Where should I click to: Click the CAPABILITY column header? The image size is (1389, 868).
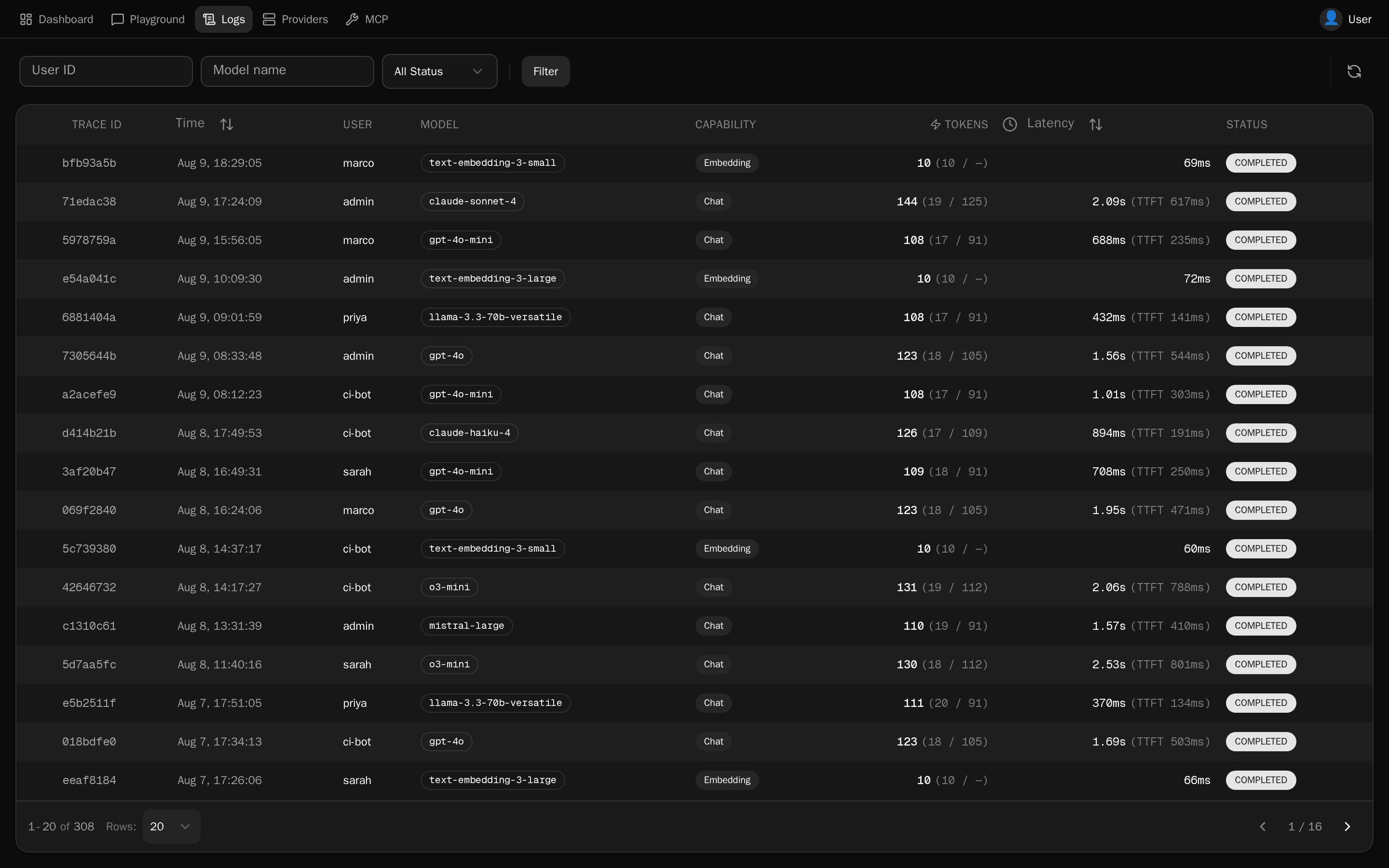click(725, 124)
